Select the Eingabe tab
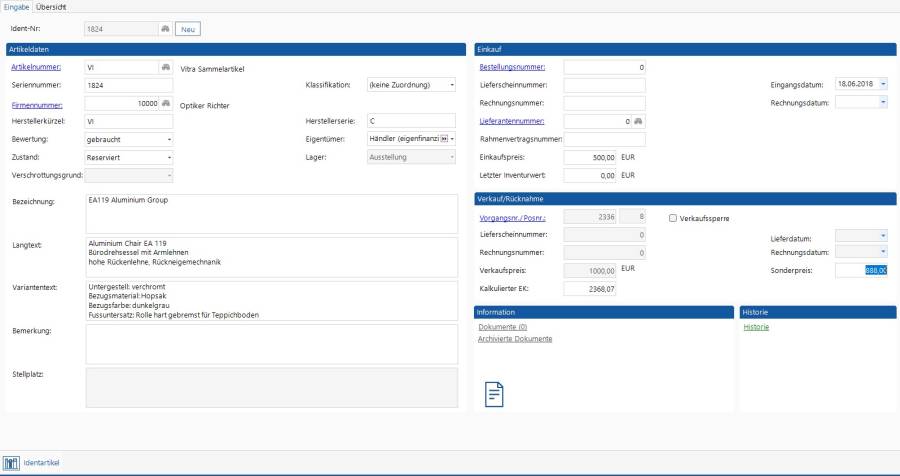Screen dimensions: 900x476 point(17,7)
